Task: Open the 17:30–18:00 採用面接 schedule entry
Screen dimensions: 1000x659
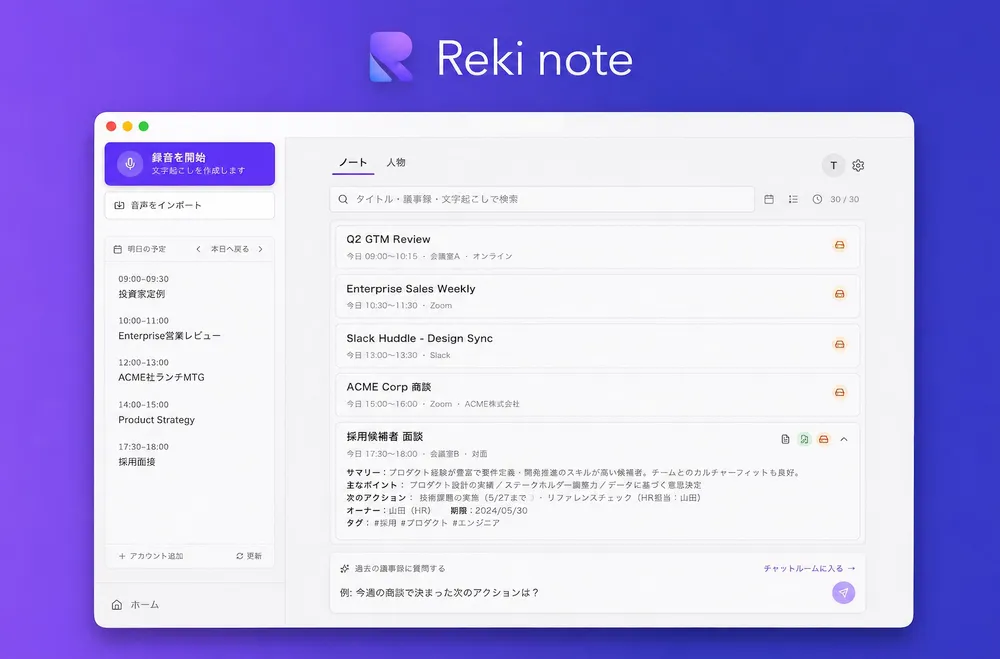Action: (189, 454)
